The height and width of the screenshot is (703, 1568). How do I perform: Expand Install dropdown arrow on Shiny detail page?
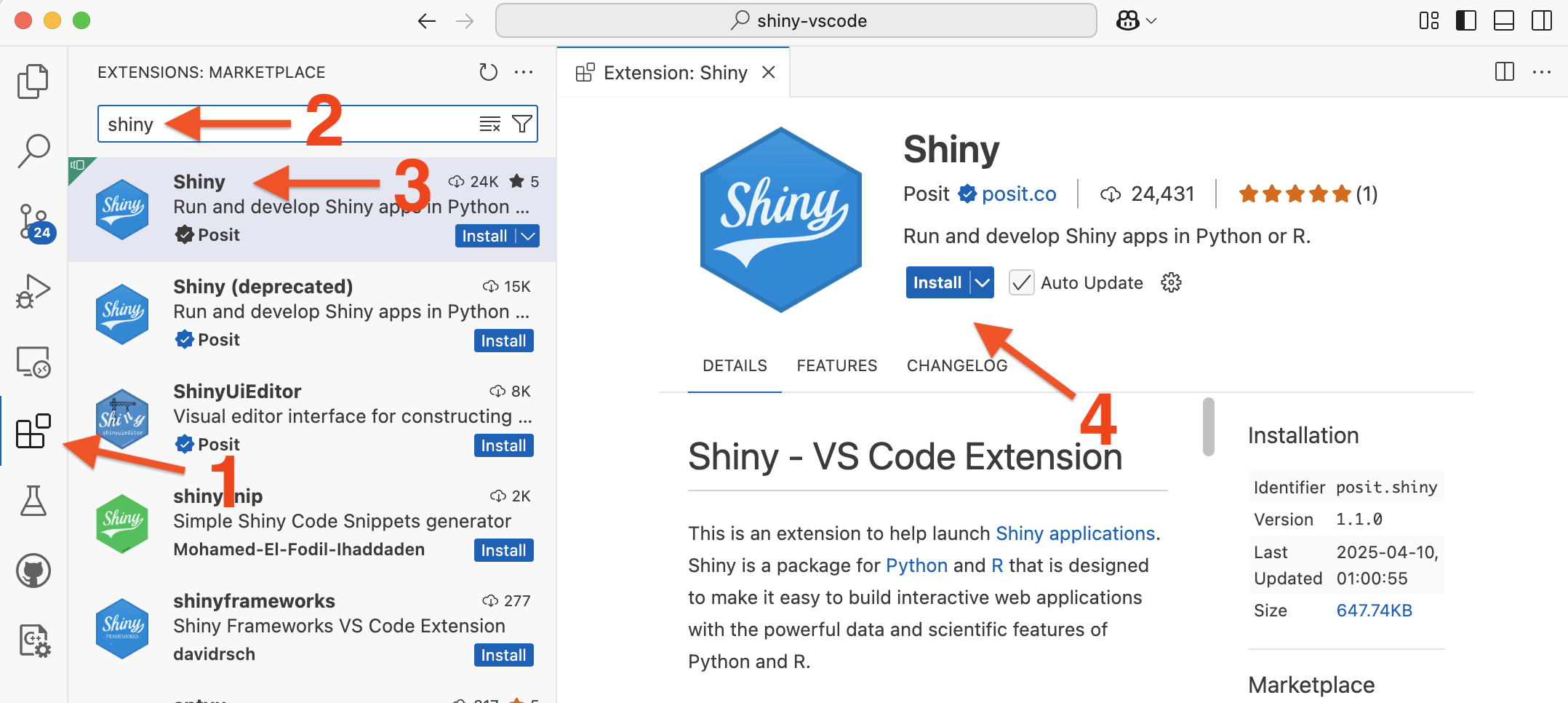pyautogui.click(x=982, y=283)
